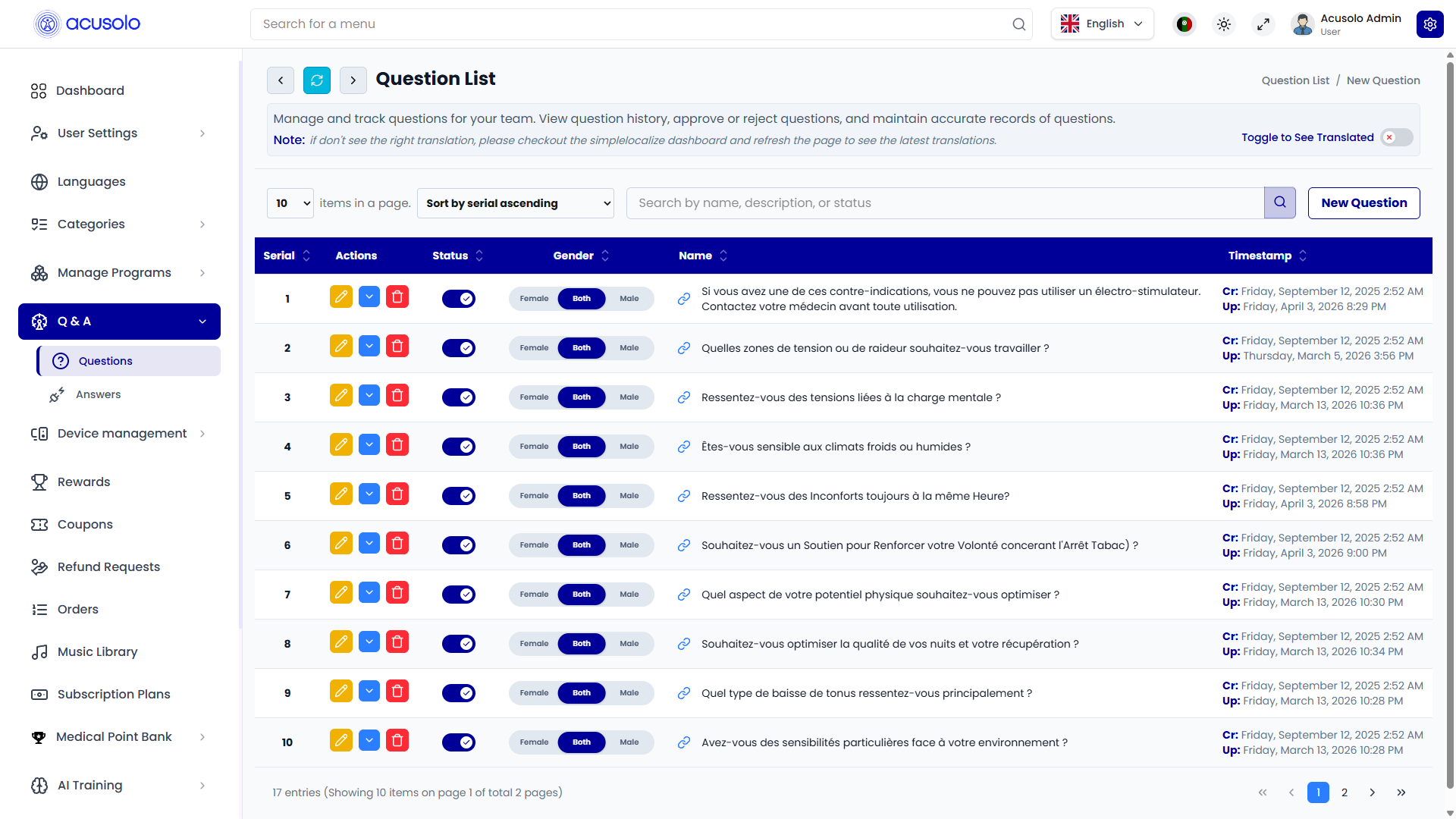The height and width of the screenshot is (819, 1456).
Task: Sort table by the Name column
Action: tap(723, 256)
